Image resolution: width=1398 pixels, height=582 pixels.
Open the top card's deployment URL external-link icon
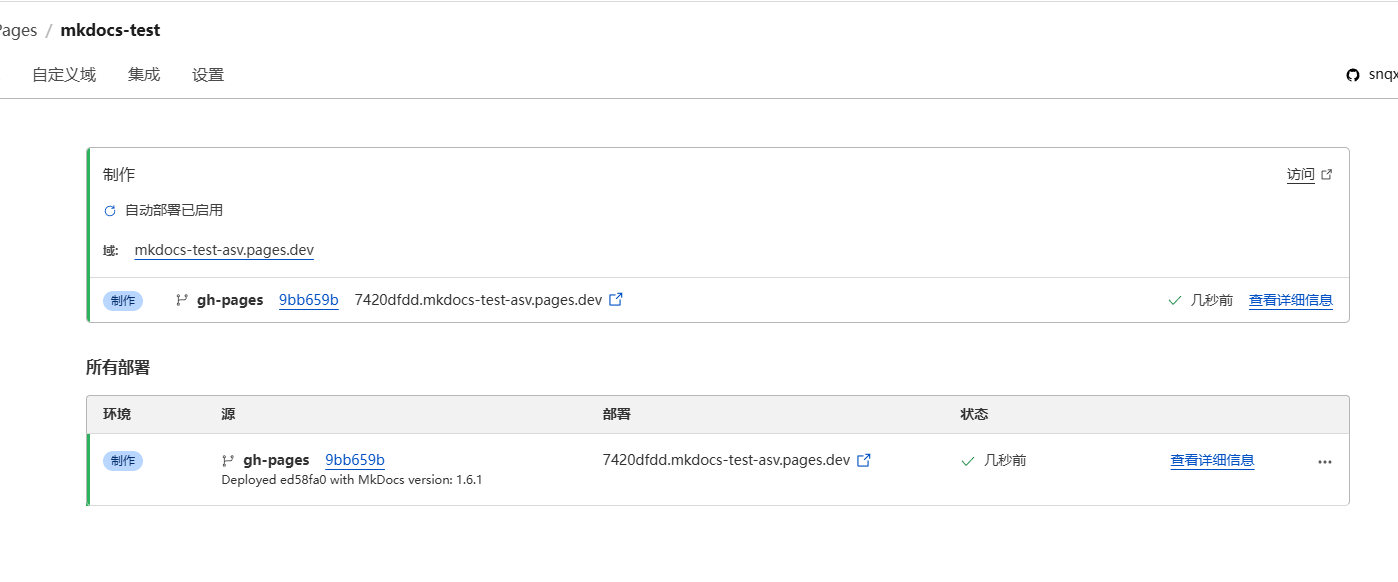(x=616, y=299)
